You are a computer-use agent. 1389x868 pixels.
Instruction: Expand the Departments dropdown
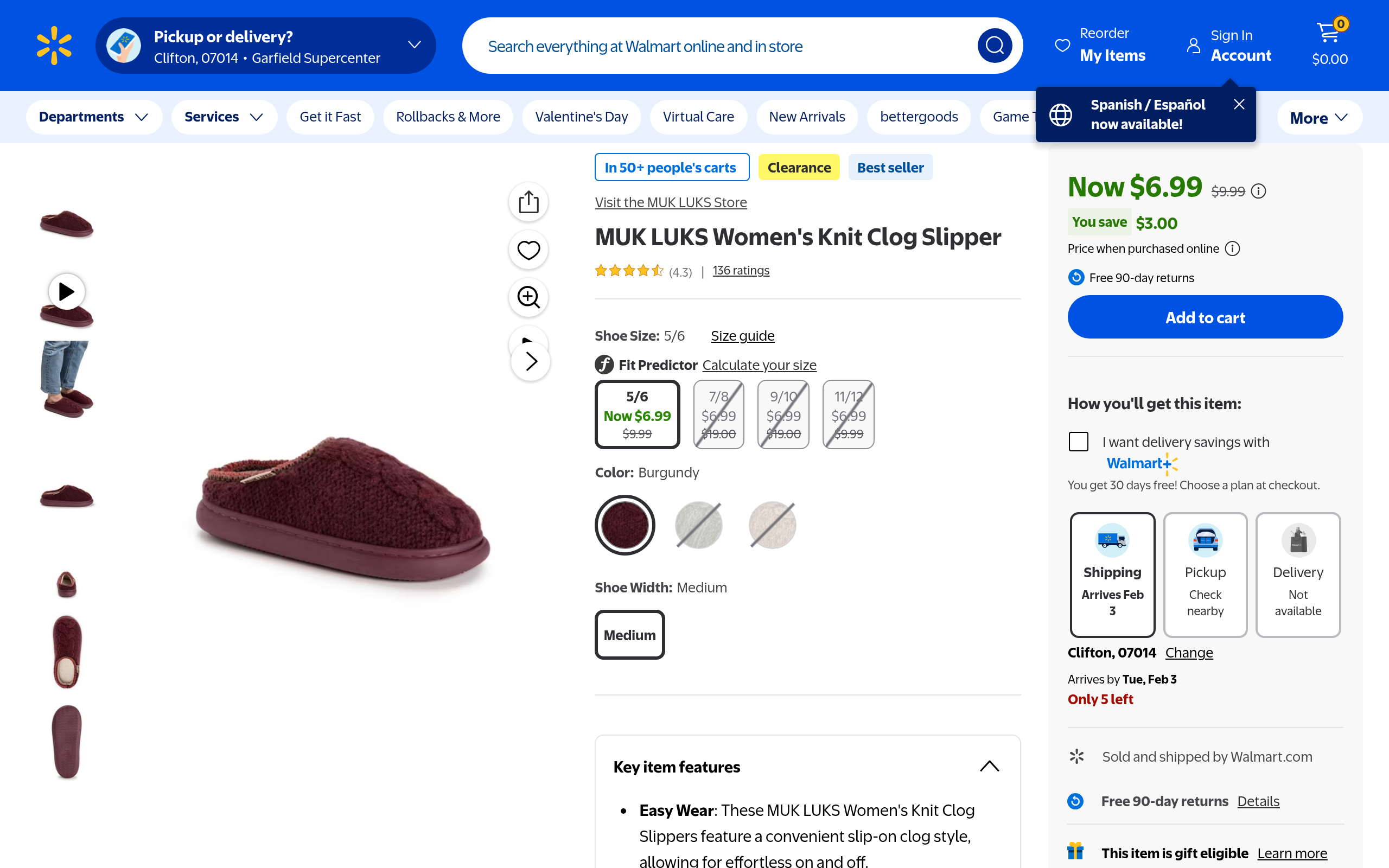pyautogui.click(x=93, y=117)
